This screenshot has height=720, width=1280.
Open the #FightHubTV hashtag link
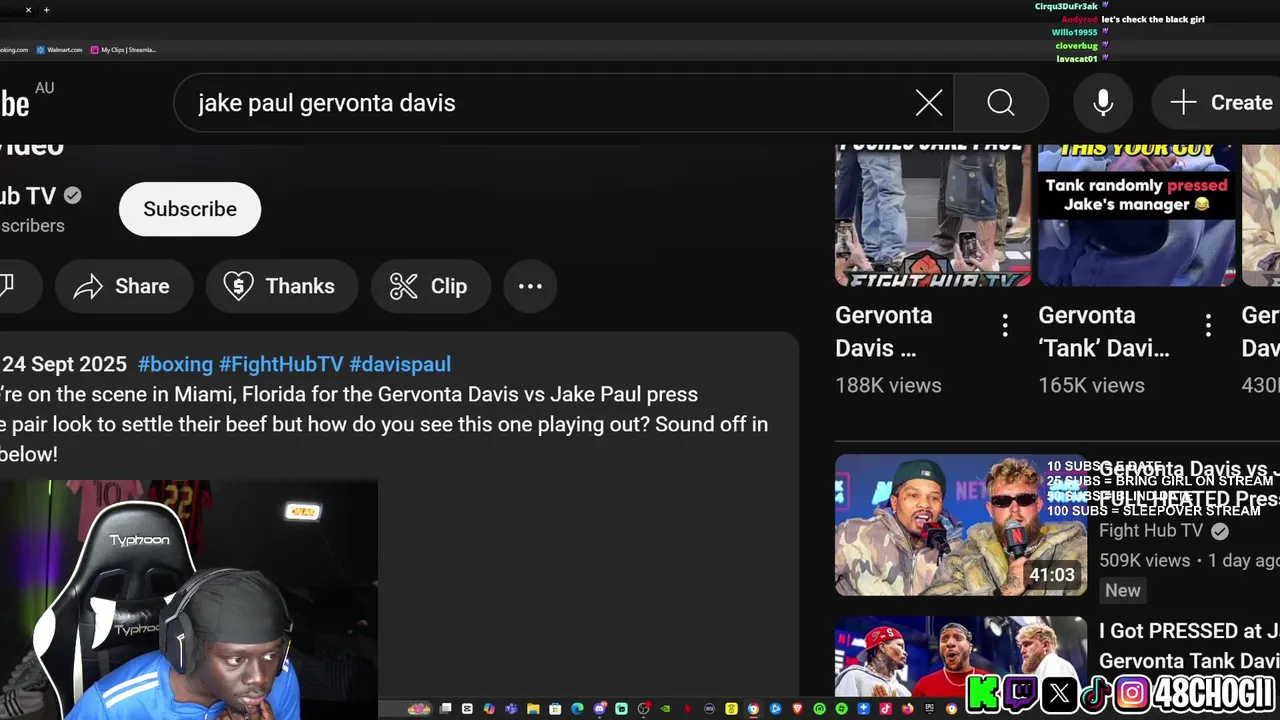pos(281,364)
